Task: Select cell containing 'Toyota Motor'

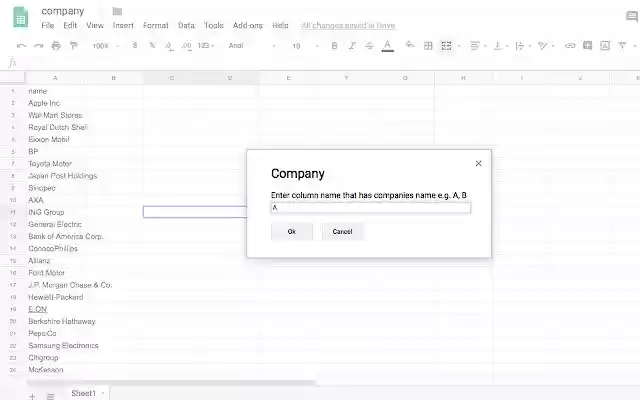Action: point(55,164)
